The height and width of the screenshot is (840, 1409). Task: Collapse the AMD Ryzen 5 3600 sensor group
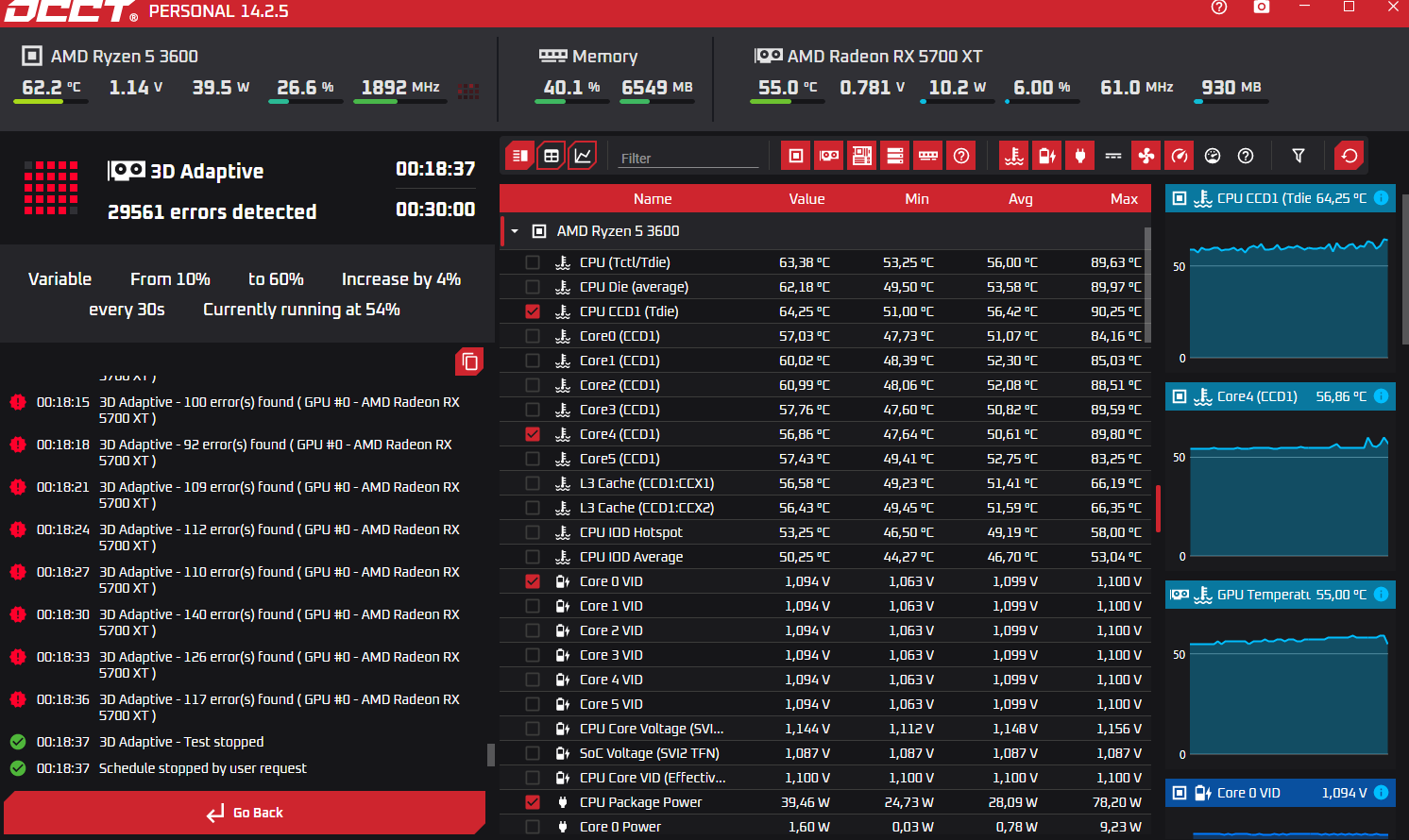pos(515,231)
